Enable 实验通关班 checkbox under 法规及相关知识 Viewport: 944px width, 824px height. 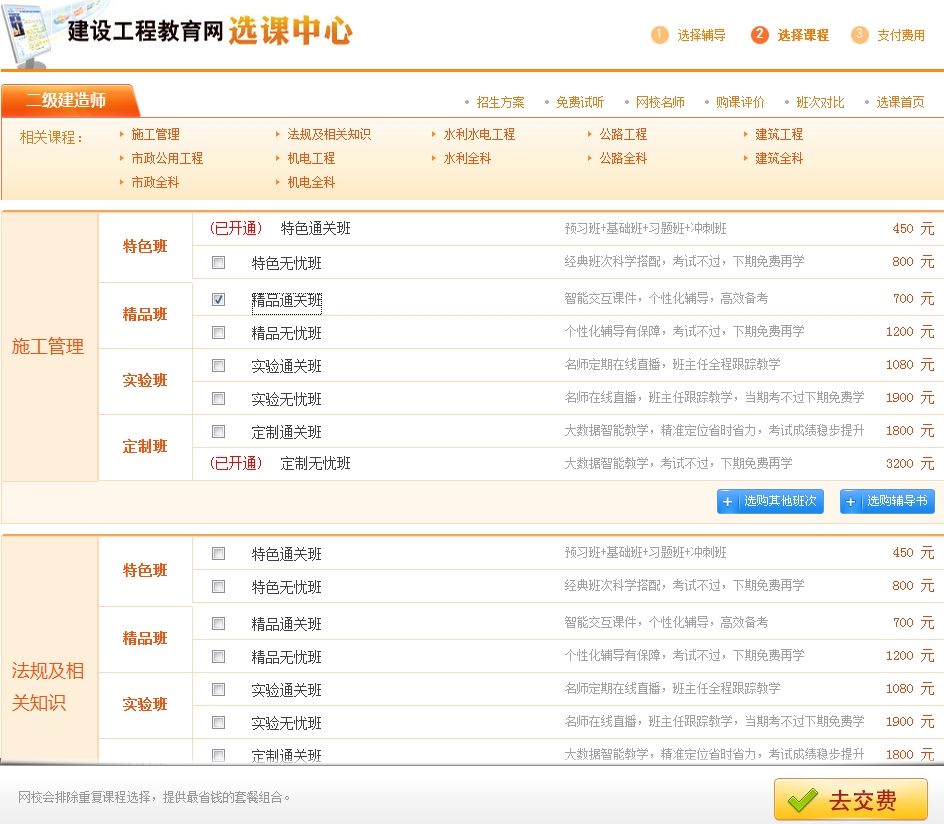click(x=217, y=689)
